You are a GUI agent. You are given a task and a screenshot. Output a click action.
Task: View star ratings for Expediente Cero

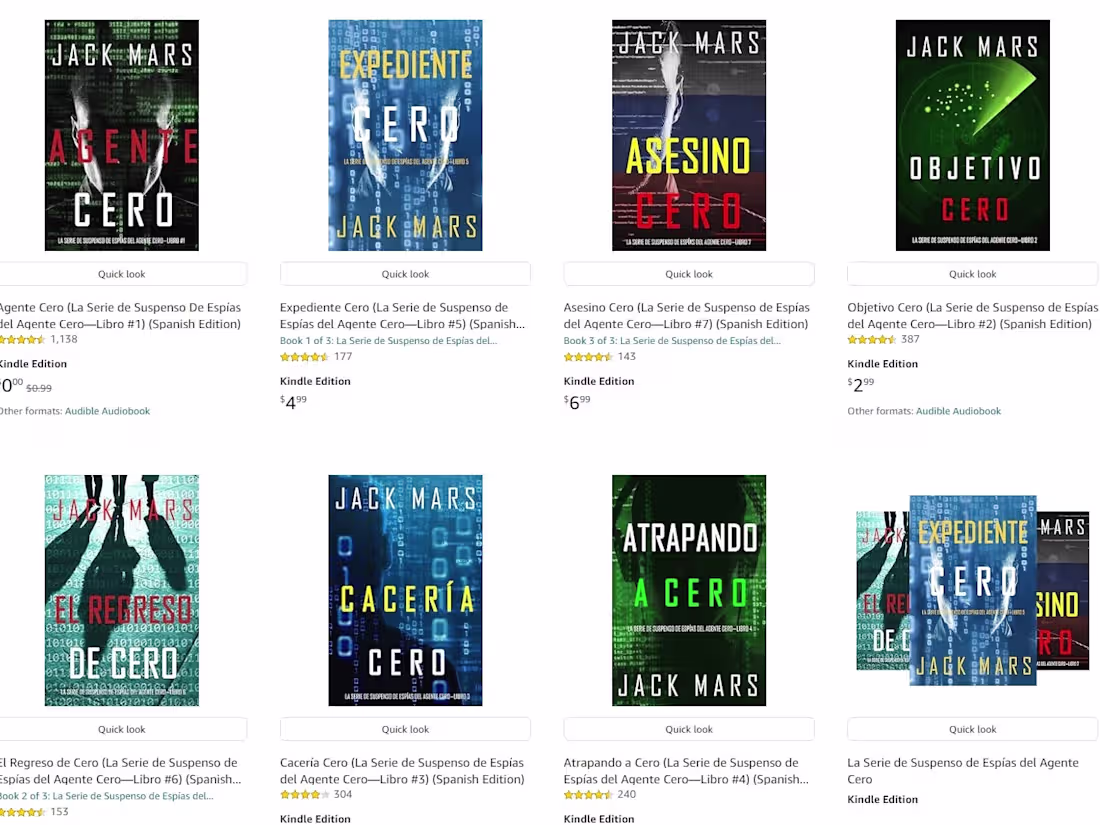point(304,357)
